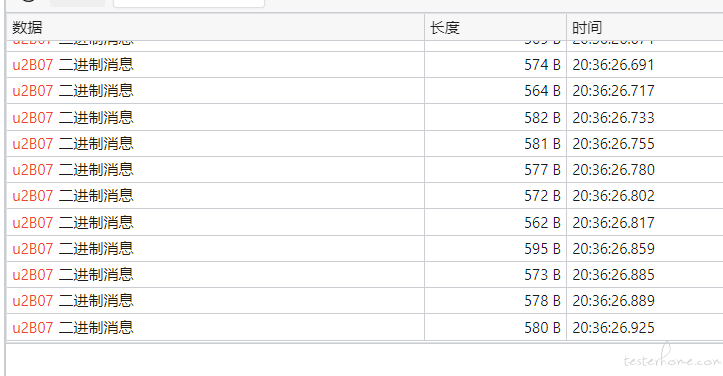723x376 pixels.
Task: Sort by the 长度 column header
Action: click(495, 27)
